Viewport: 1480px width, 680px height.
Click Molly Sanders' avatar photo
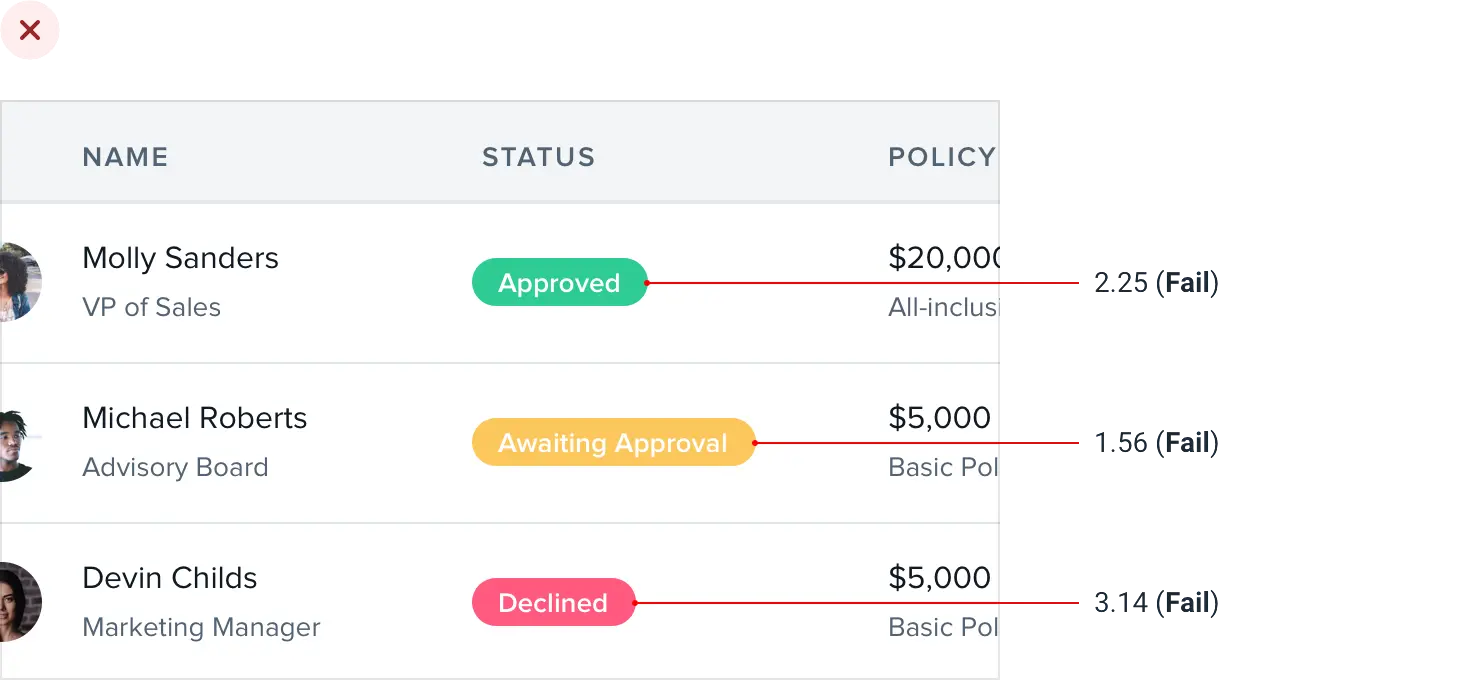(x=18, y=282)
